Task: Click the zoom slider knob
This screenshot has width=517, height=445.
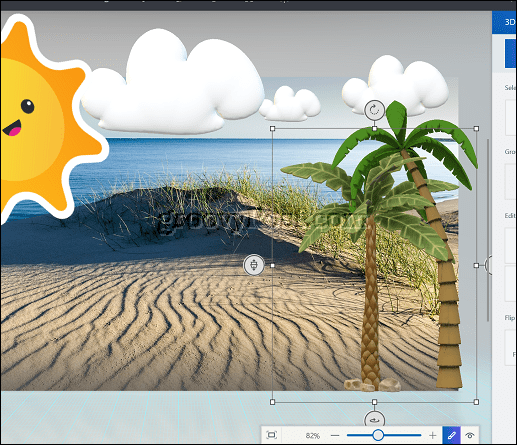Action: click(378, 435)
